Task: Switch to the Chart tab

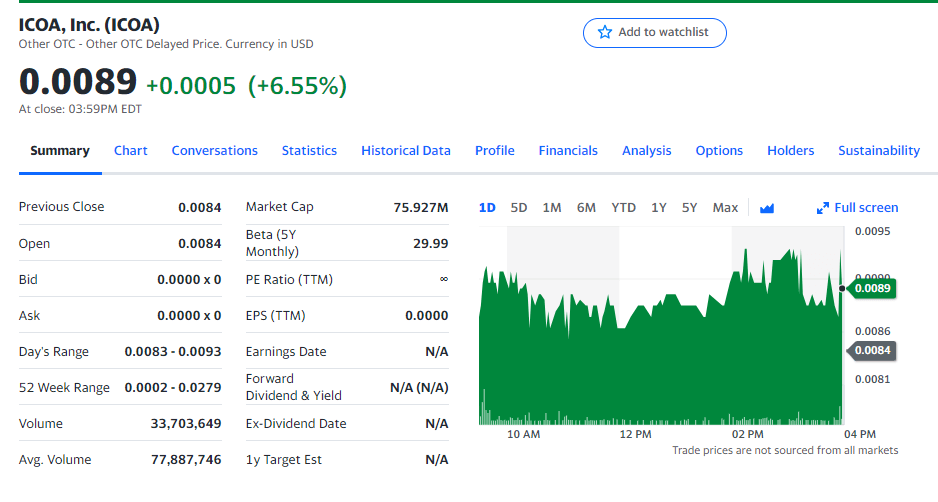Action: pyautogui.click(x=130, y=151)
